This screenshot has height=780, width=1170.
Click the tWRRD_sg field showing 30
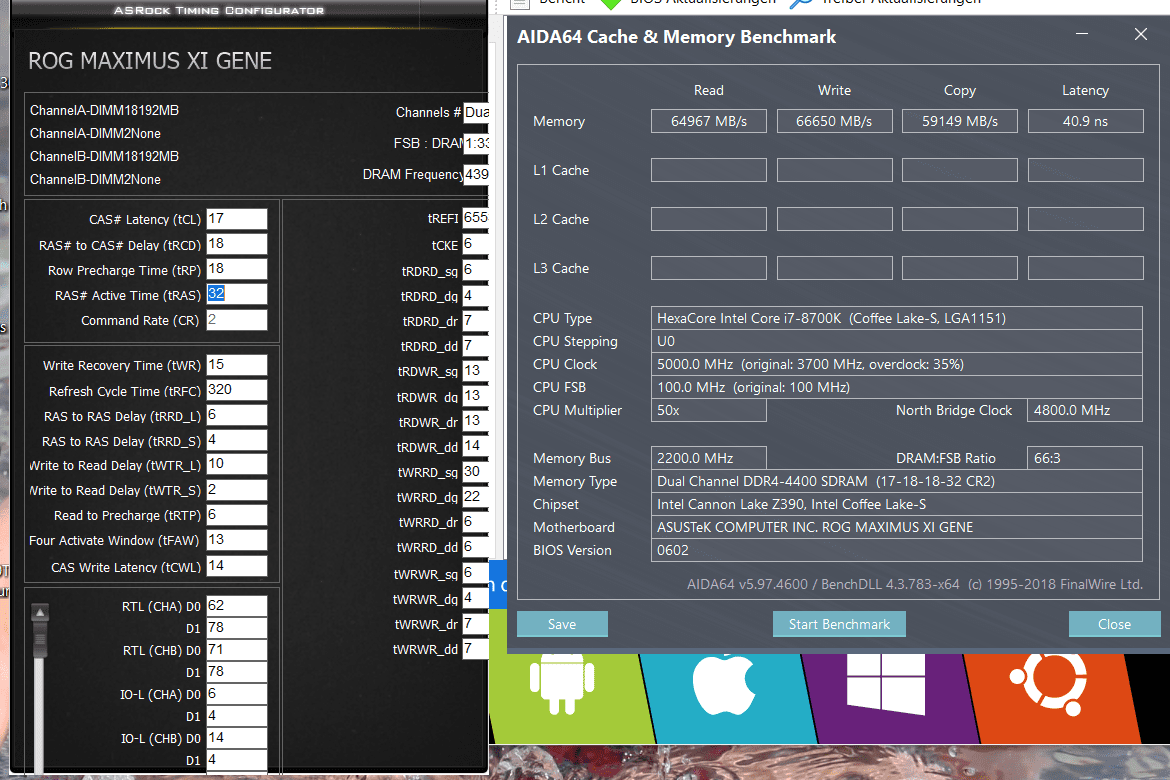pyautogui.click(x=475, y=472)
